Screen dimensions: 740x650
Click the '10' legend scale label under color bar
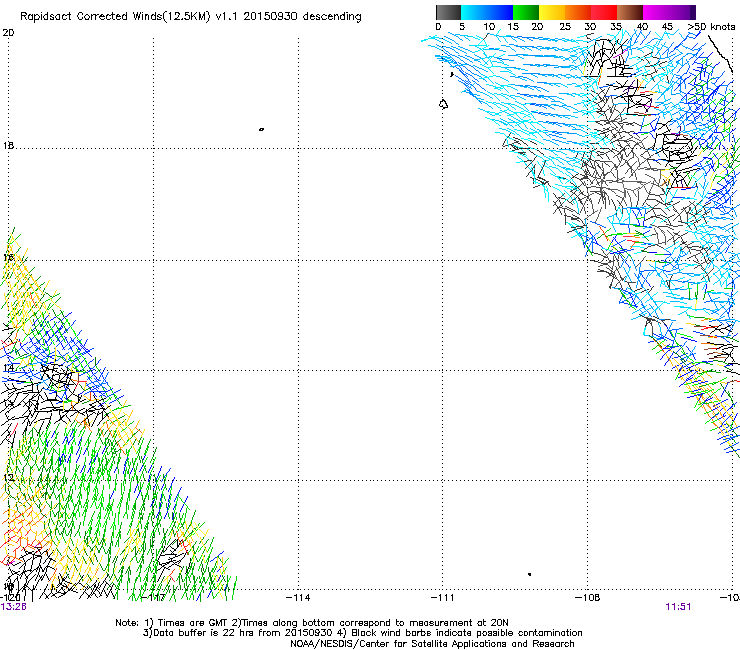(x=489, y=27)
